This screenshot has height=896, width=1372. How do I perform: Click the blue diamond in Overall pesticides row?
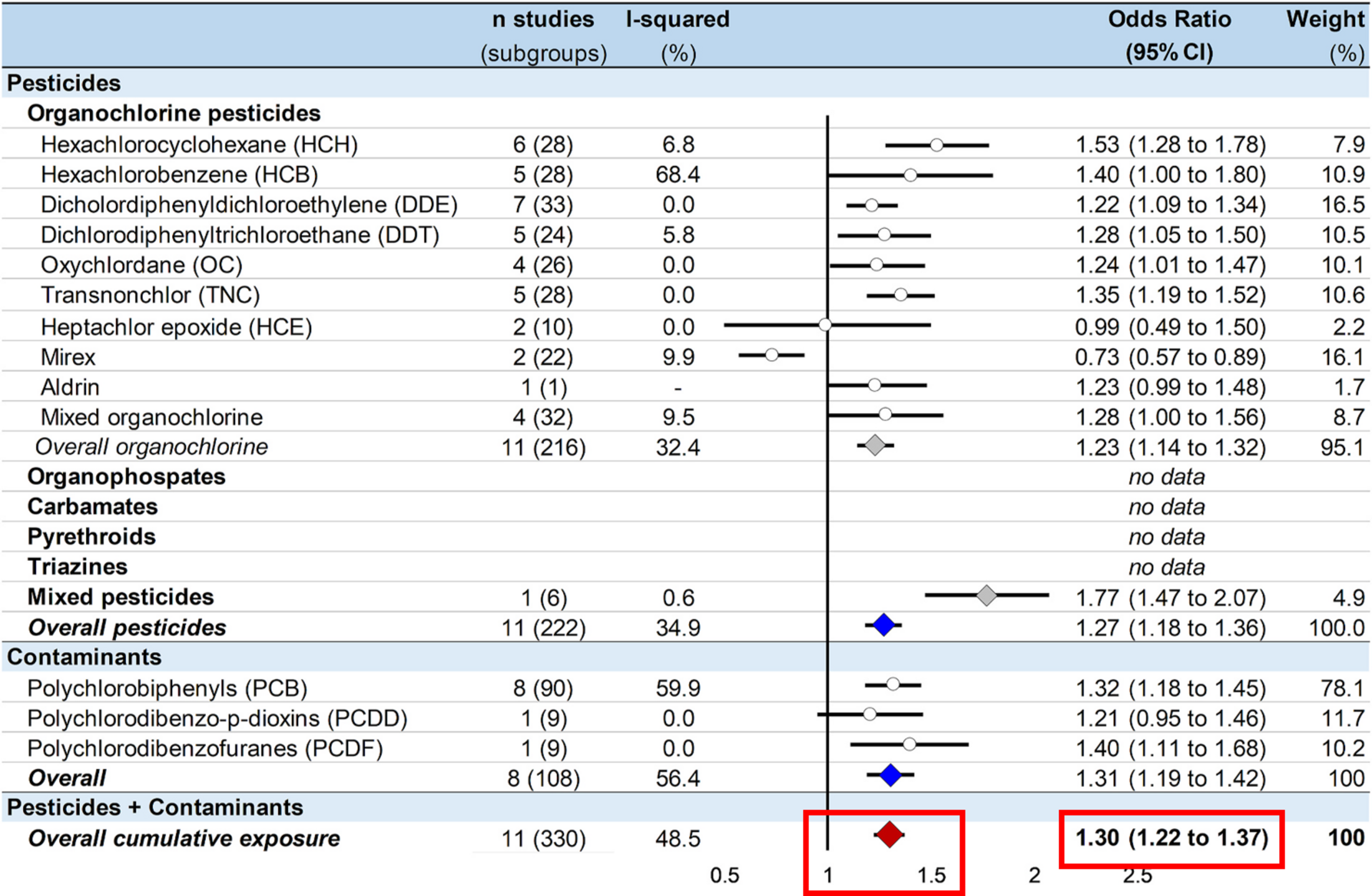pyautogui.click(x=884, y=625)
